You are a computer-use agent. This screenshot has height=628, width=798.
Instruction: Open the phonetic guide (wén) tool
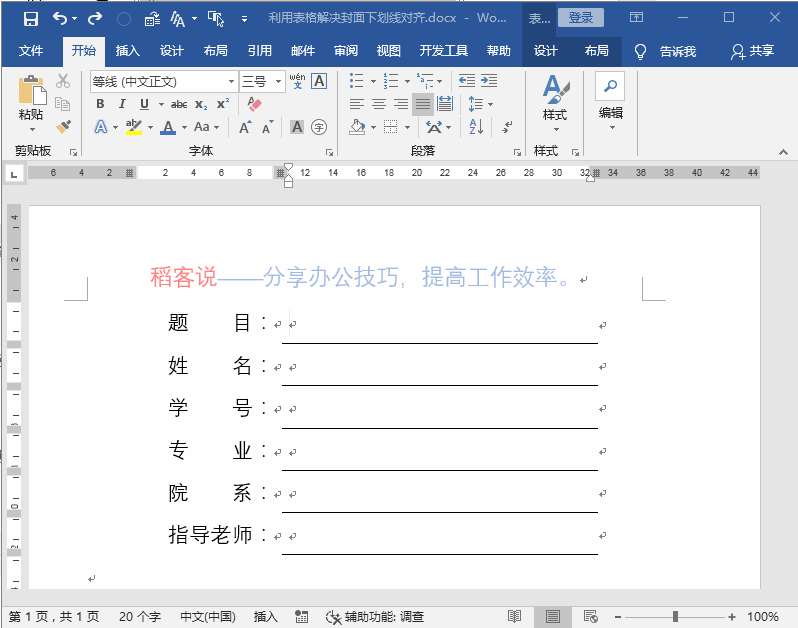[297, 81]
